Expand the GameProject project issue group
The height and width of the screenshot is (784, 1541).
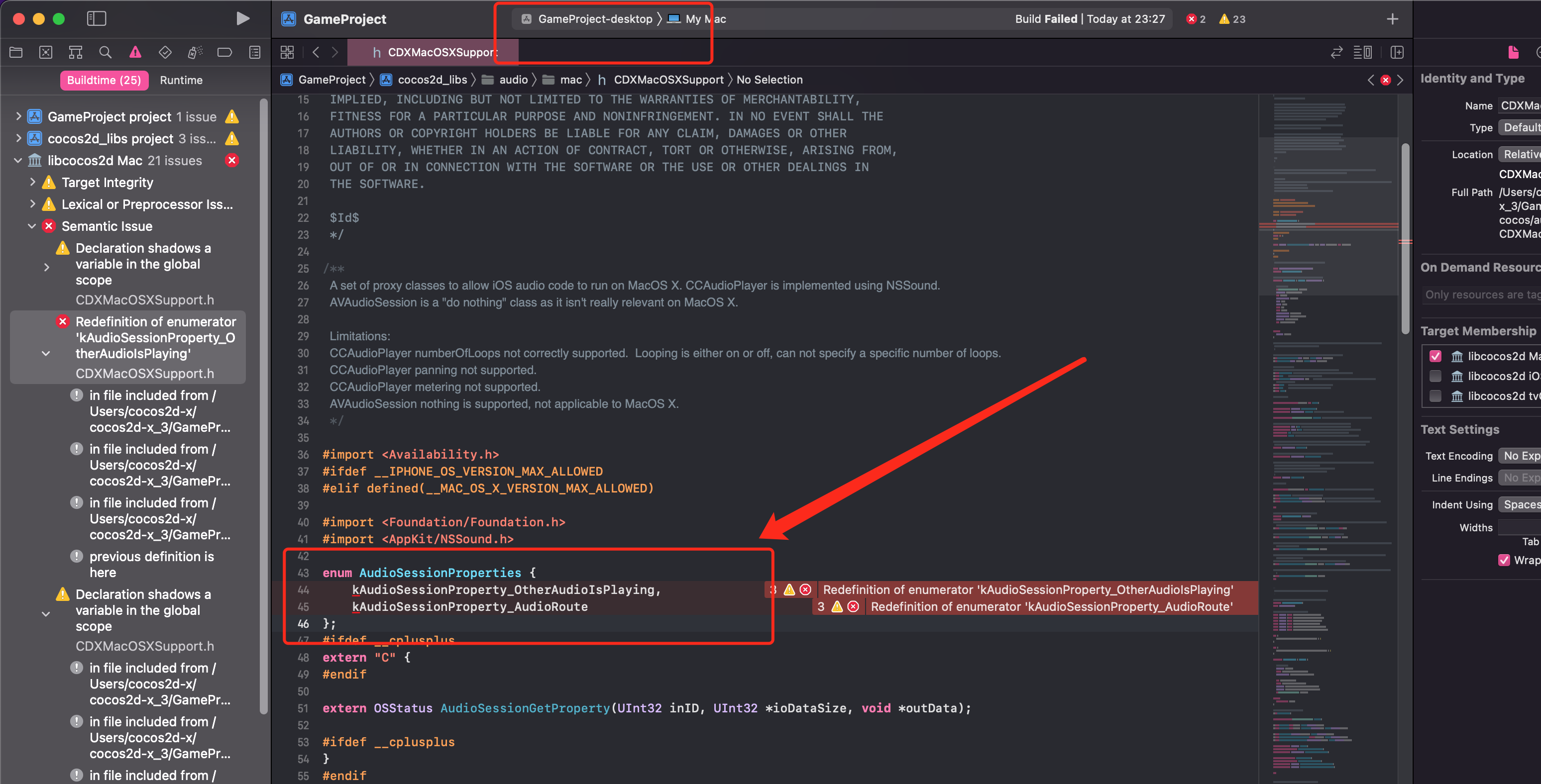18,116
